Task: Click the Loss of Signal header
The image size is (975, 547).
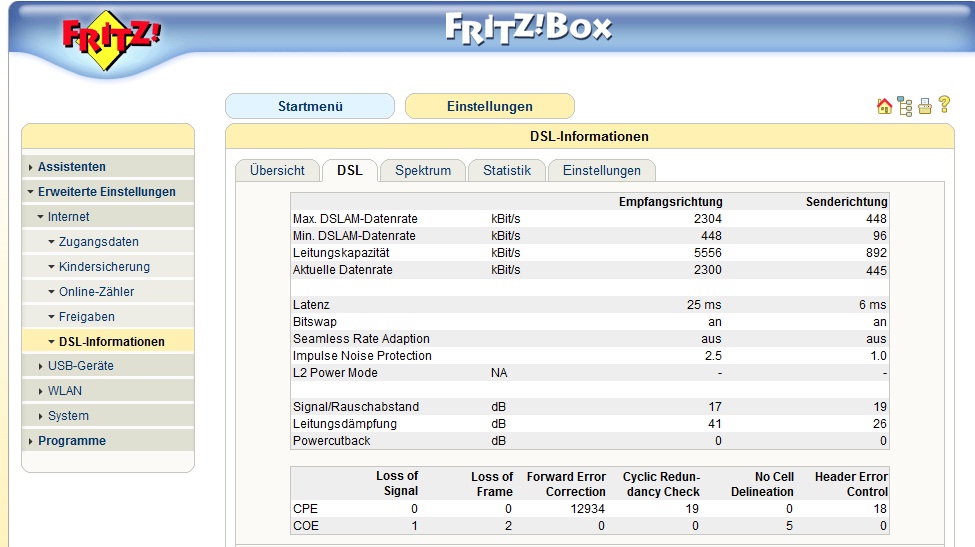Action: (397, 484)
